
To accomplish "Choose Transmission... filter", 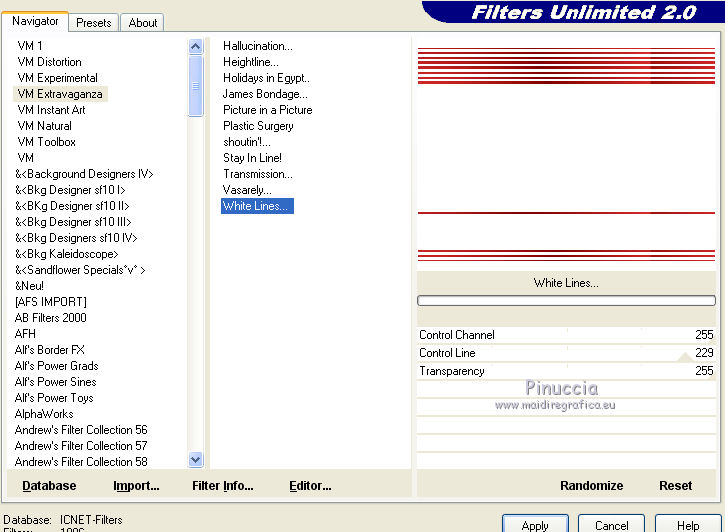I will tap(258, 174).
